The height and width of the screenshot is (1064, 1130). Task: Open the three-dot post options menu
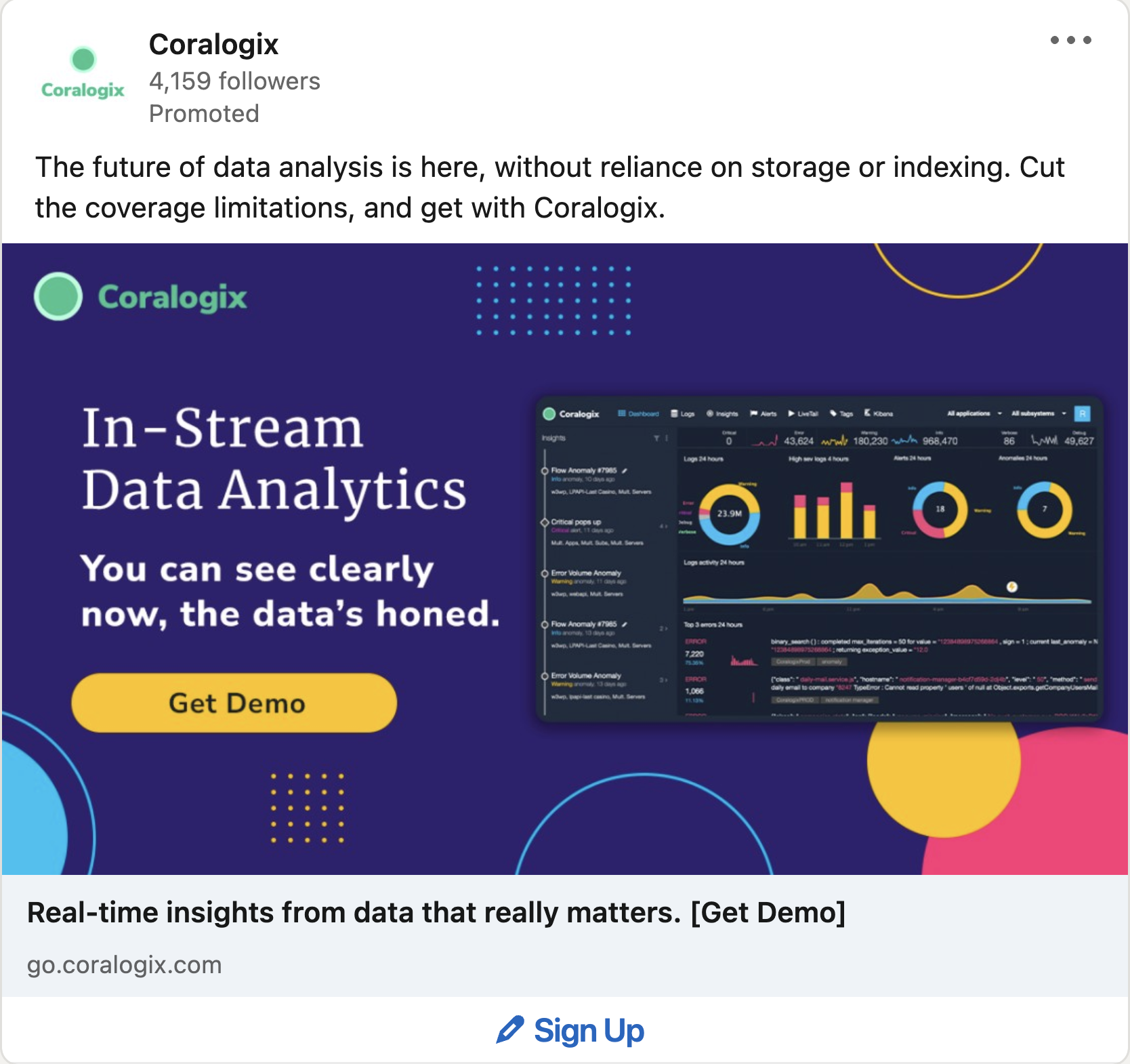point(1070,40)
